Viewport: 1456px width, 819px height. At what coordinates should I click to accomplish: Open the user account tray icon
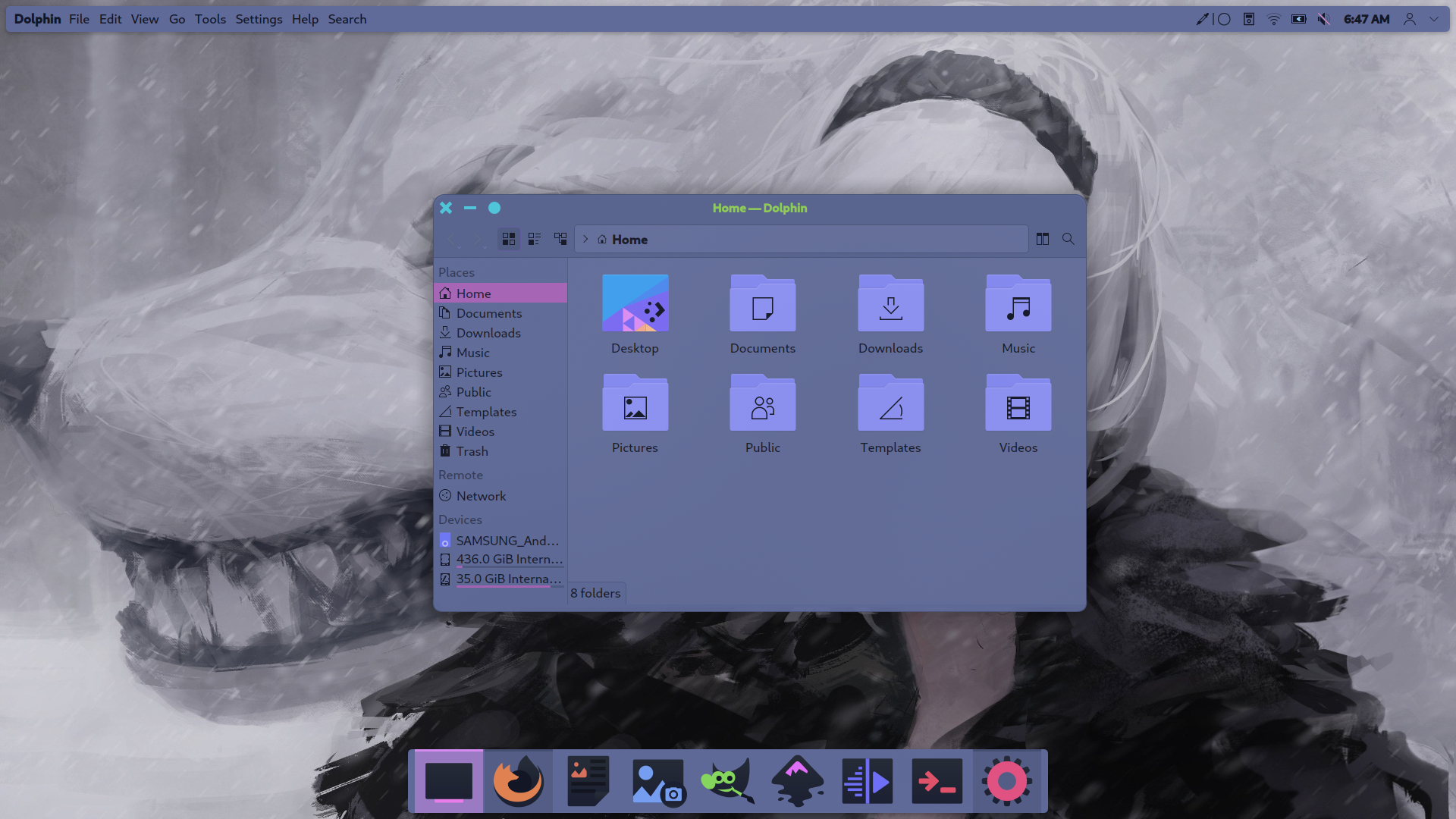pyautogui.click(x=1410, y=19)
